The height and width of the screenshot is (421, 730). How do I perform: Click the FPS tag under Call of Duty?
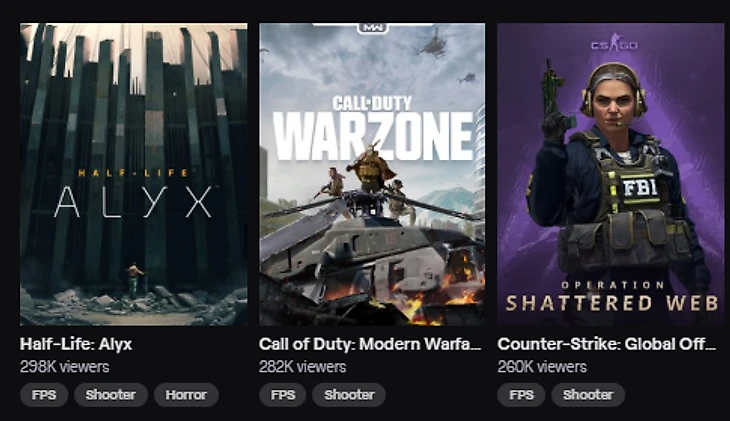[x=283, y=395]
